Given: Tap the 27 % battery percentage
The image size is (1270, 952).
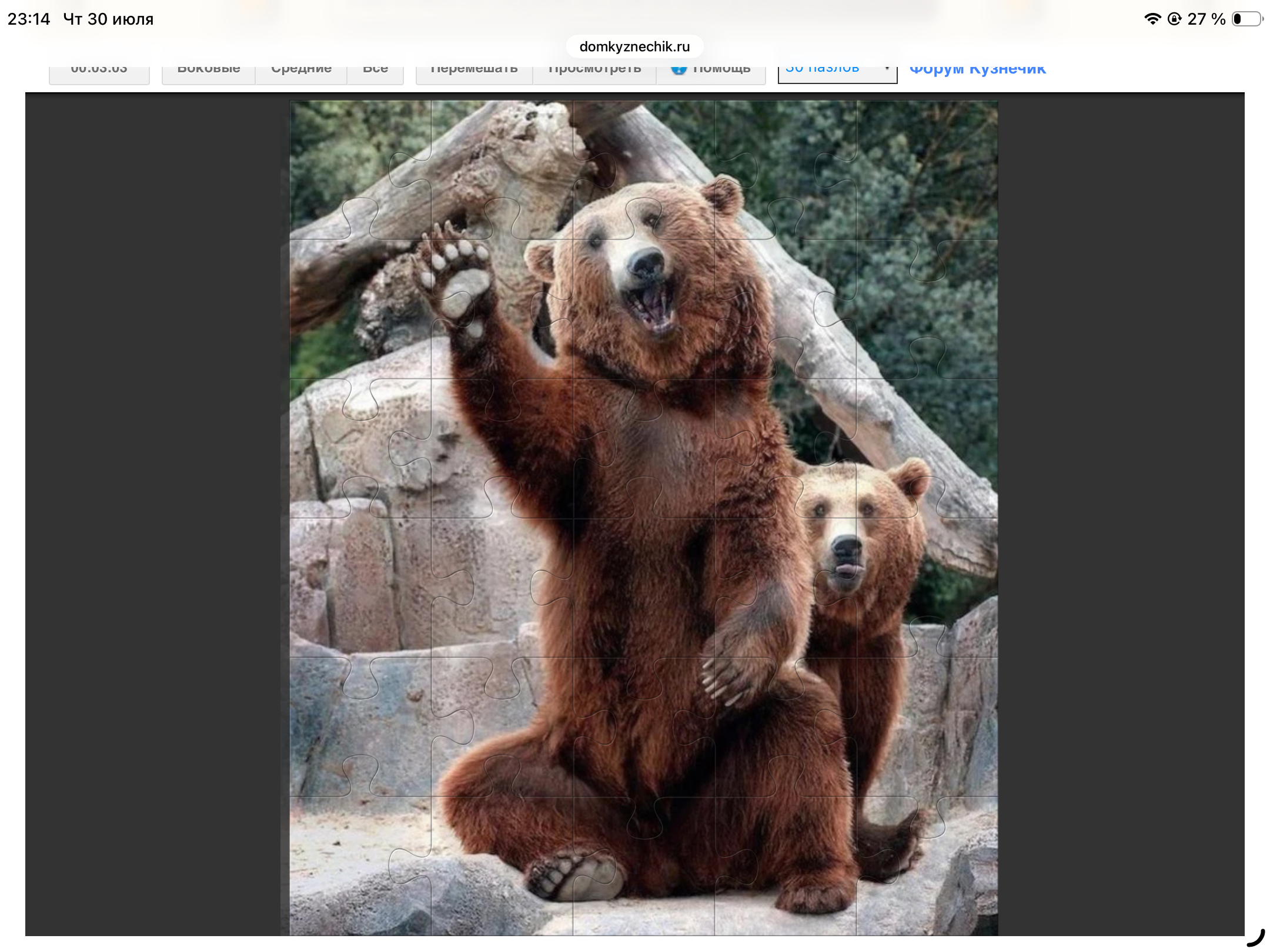Looking at the screenshot, I should [1206, 19].
